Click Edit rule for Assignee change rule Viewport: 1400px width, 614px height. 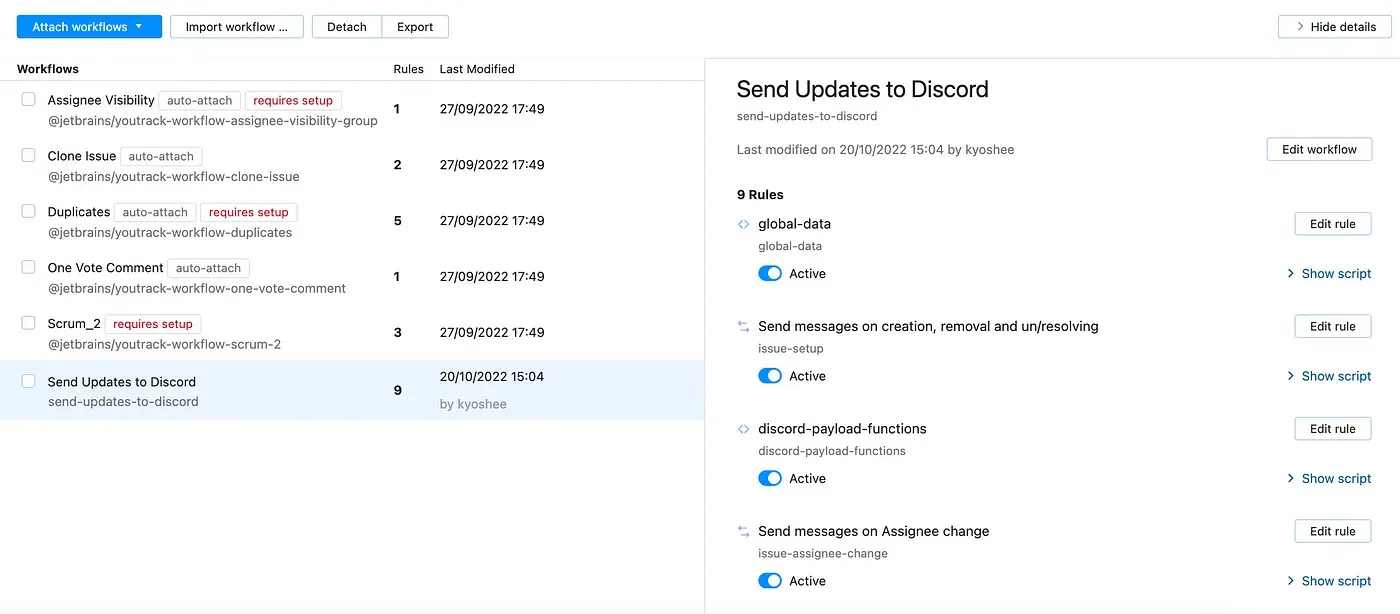[x=1333, y=531]
